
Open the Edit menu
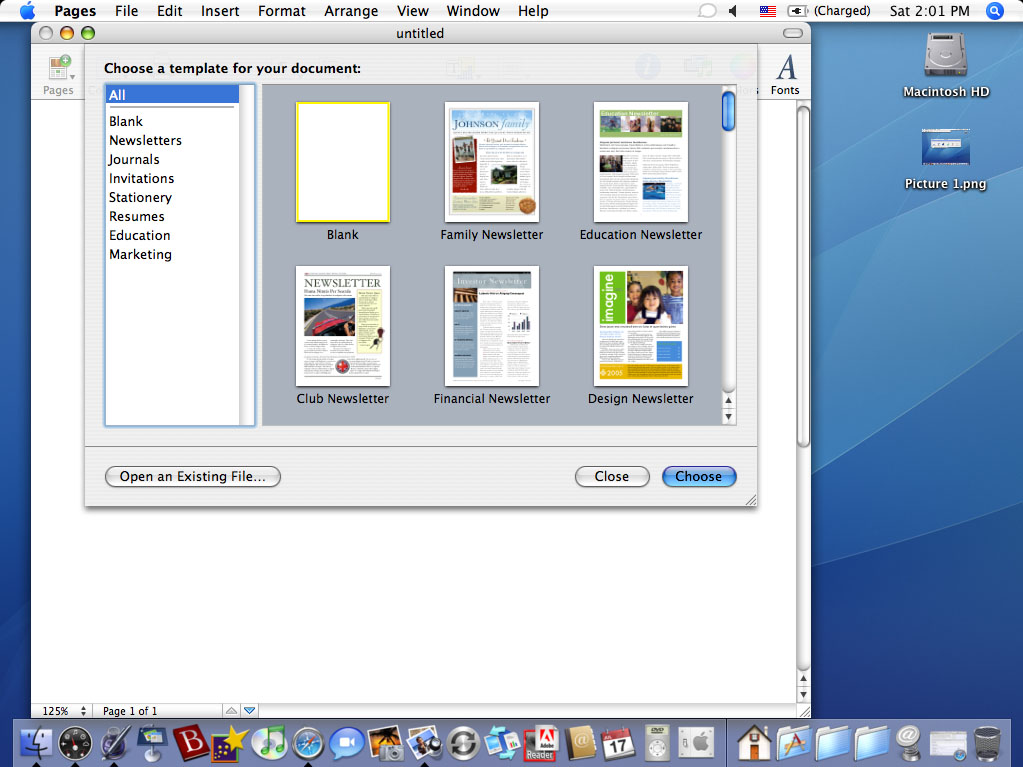click(x=169, y=11)
